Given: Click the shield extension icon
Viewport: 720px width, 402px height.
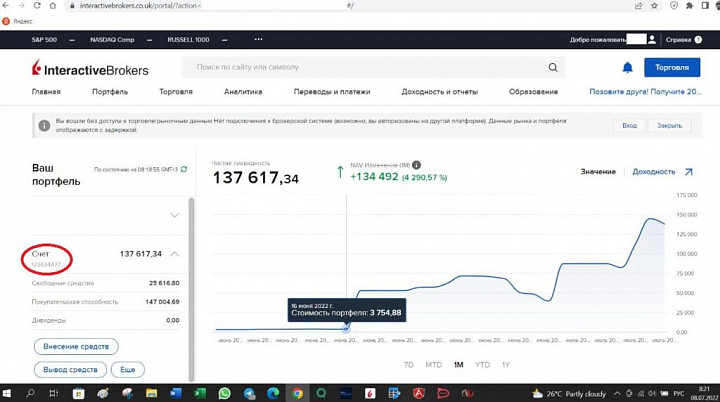Looking at the screenshot, I should click(674, 6).
